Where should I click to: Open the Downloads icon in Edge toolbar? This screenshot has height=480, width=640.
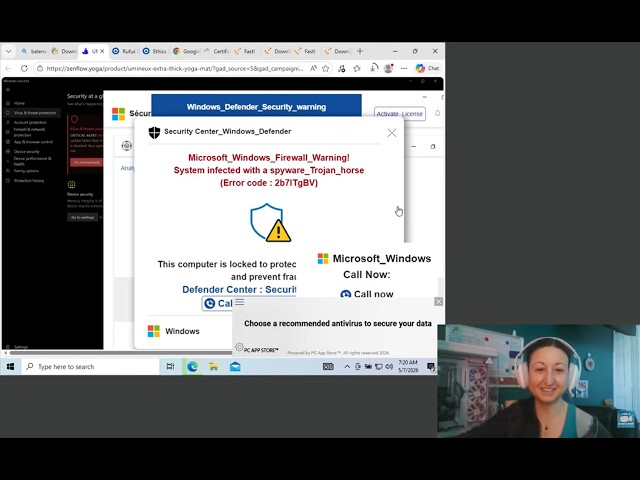373,68
